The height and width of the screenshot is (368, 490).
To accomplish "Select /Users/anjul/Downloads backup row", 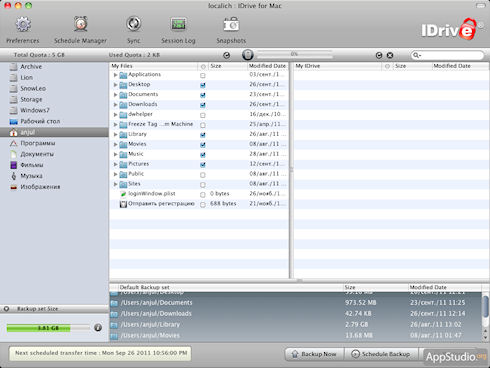I will click(x=295, y=314).
